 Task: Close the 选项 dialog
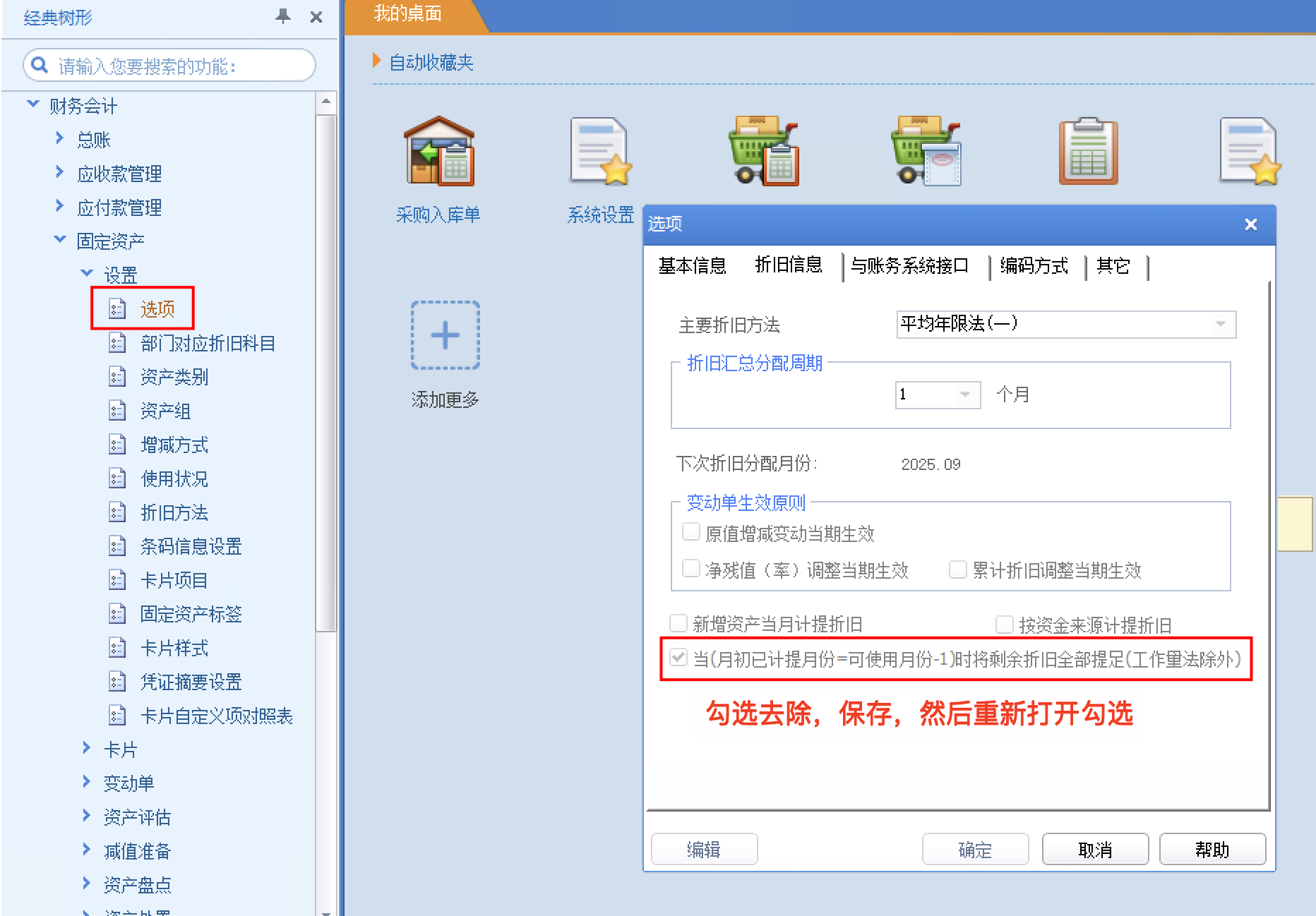pos(1251,224)
